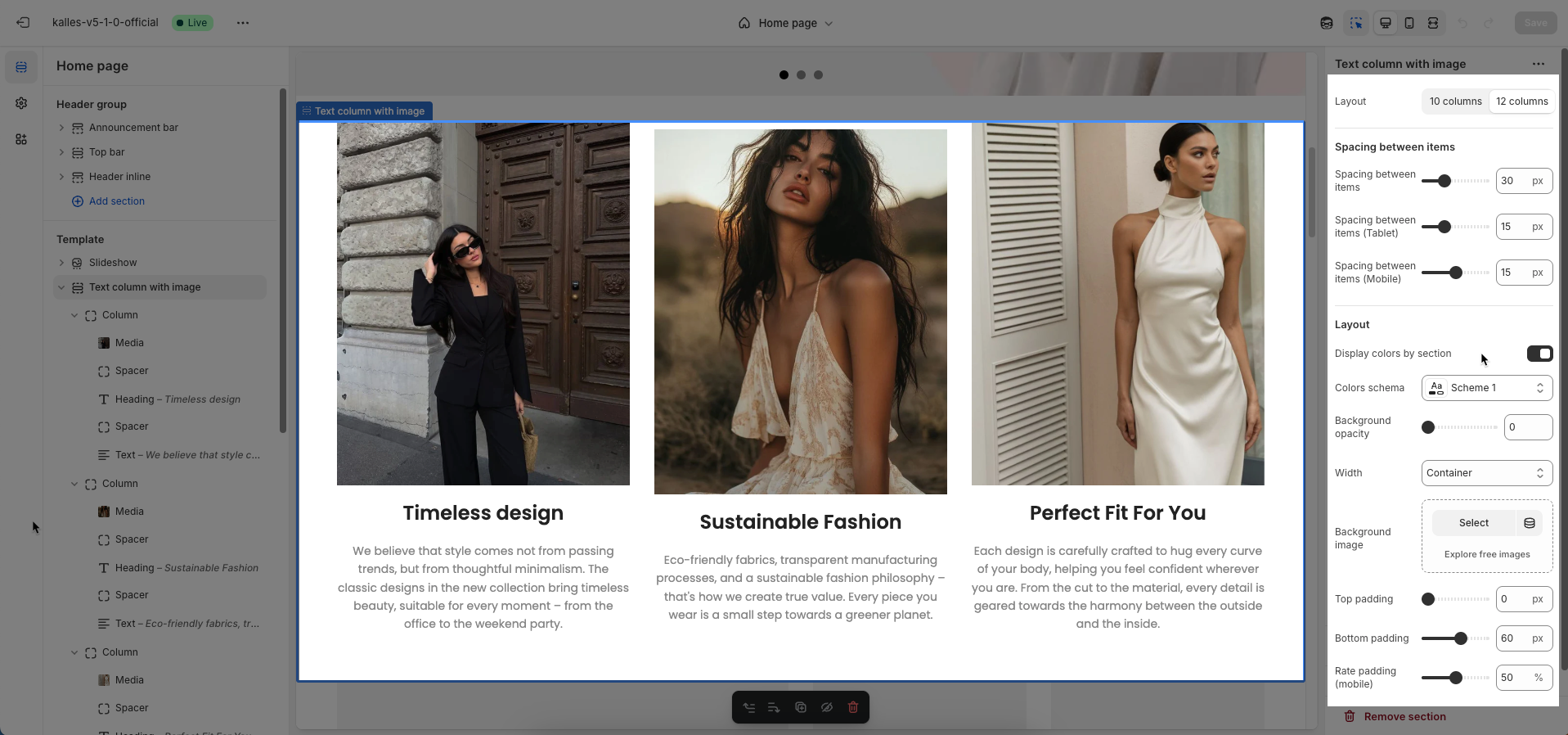
Task: Toggle the inspector selection tool
Action: point(1356,23)
